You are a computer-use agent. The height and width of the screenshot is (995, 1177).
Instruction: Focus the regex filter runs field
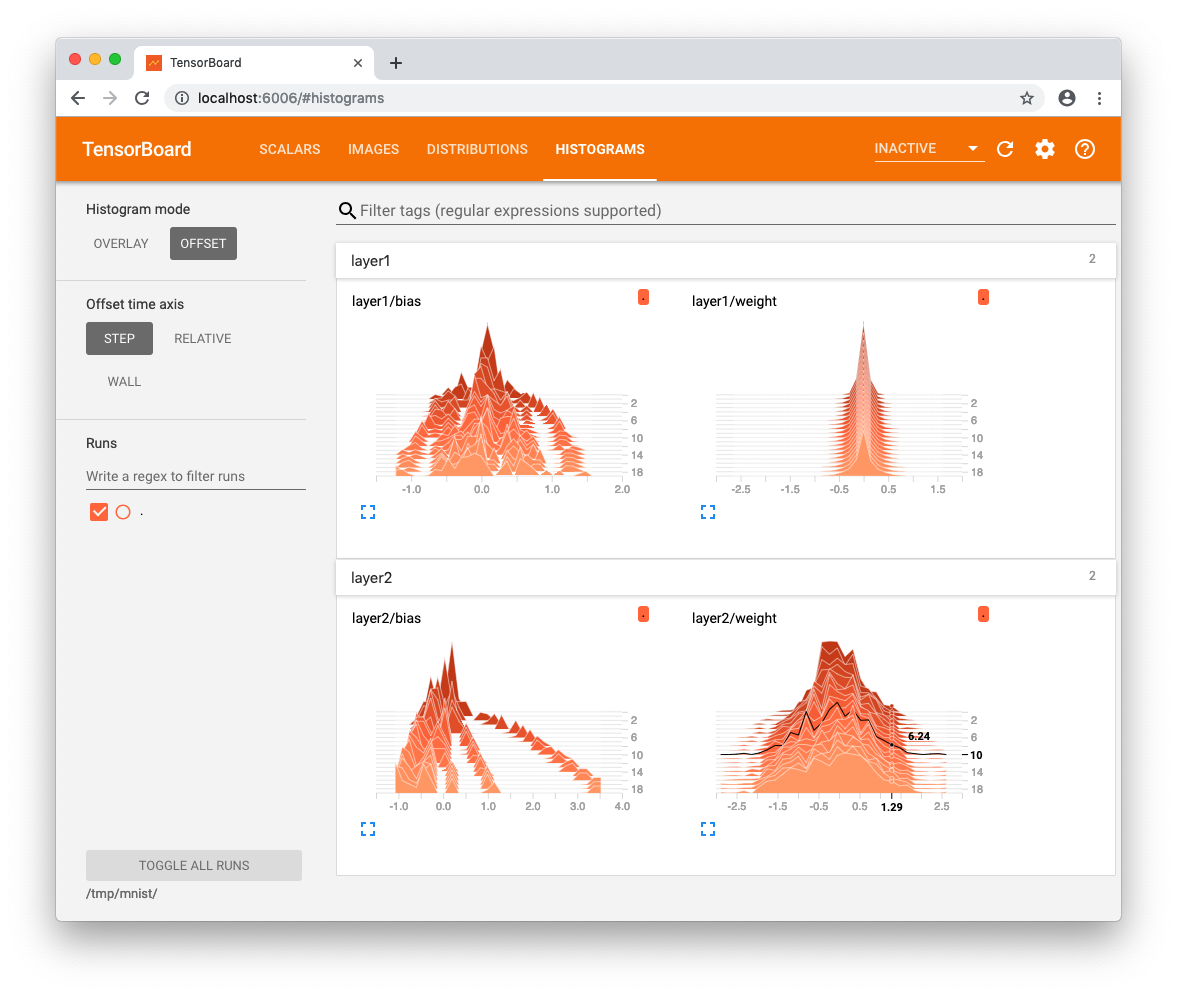click(196, 476)
